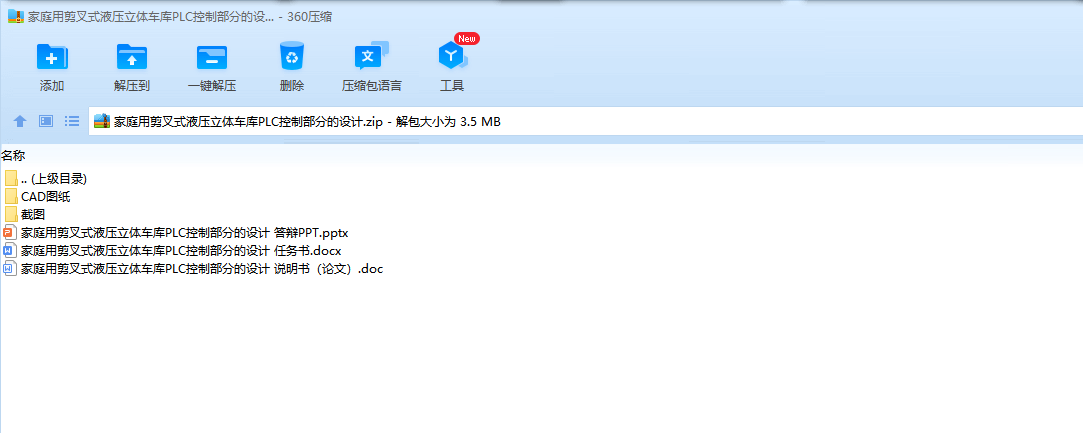Click the Word icon of 任务书.docx
The height and width of the screenshot is (433, 1083).
[9, 251]
